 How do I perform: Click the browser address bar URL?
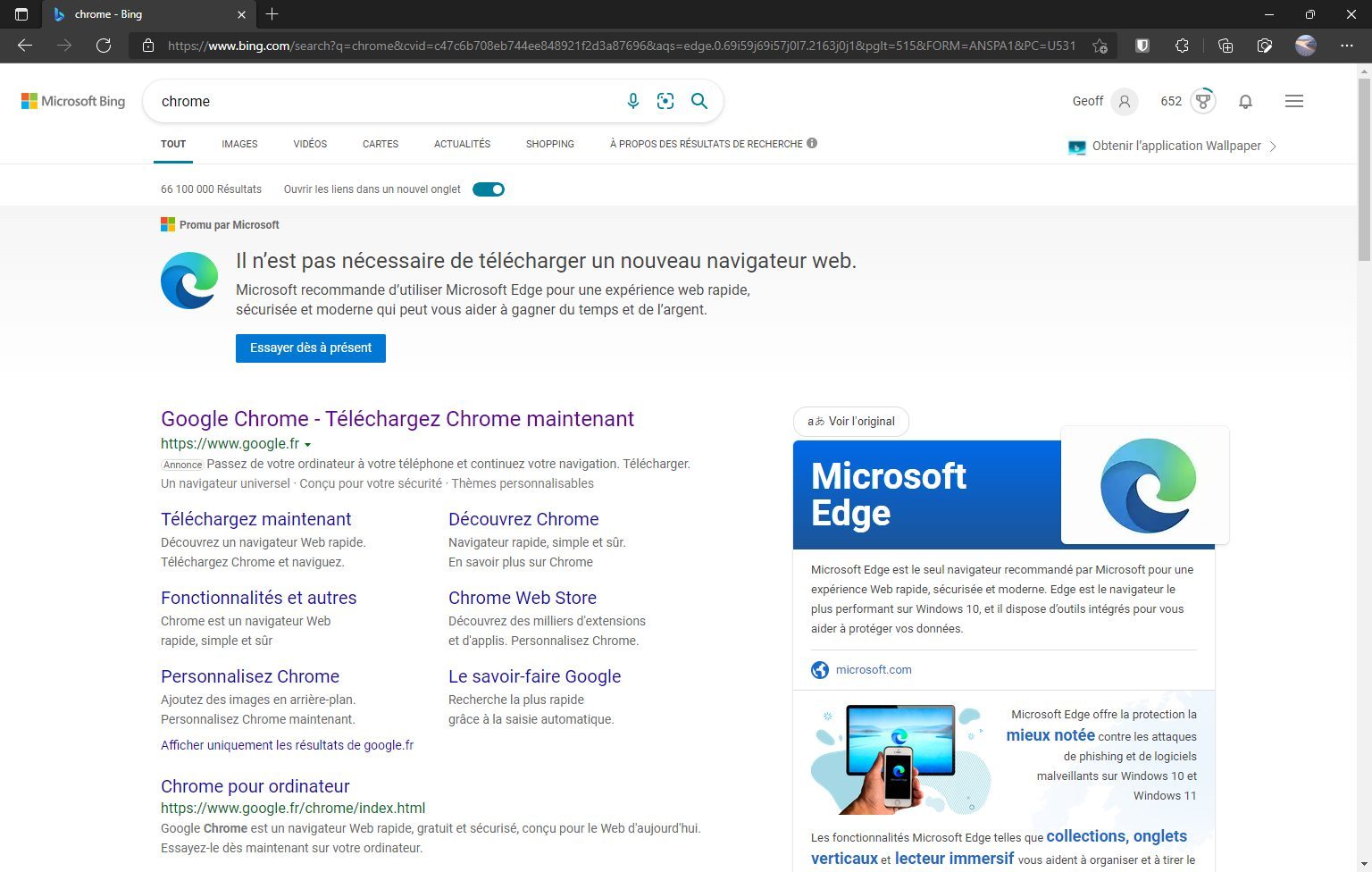[x=622, y=46]
